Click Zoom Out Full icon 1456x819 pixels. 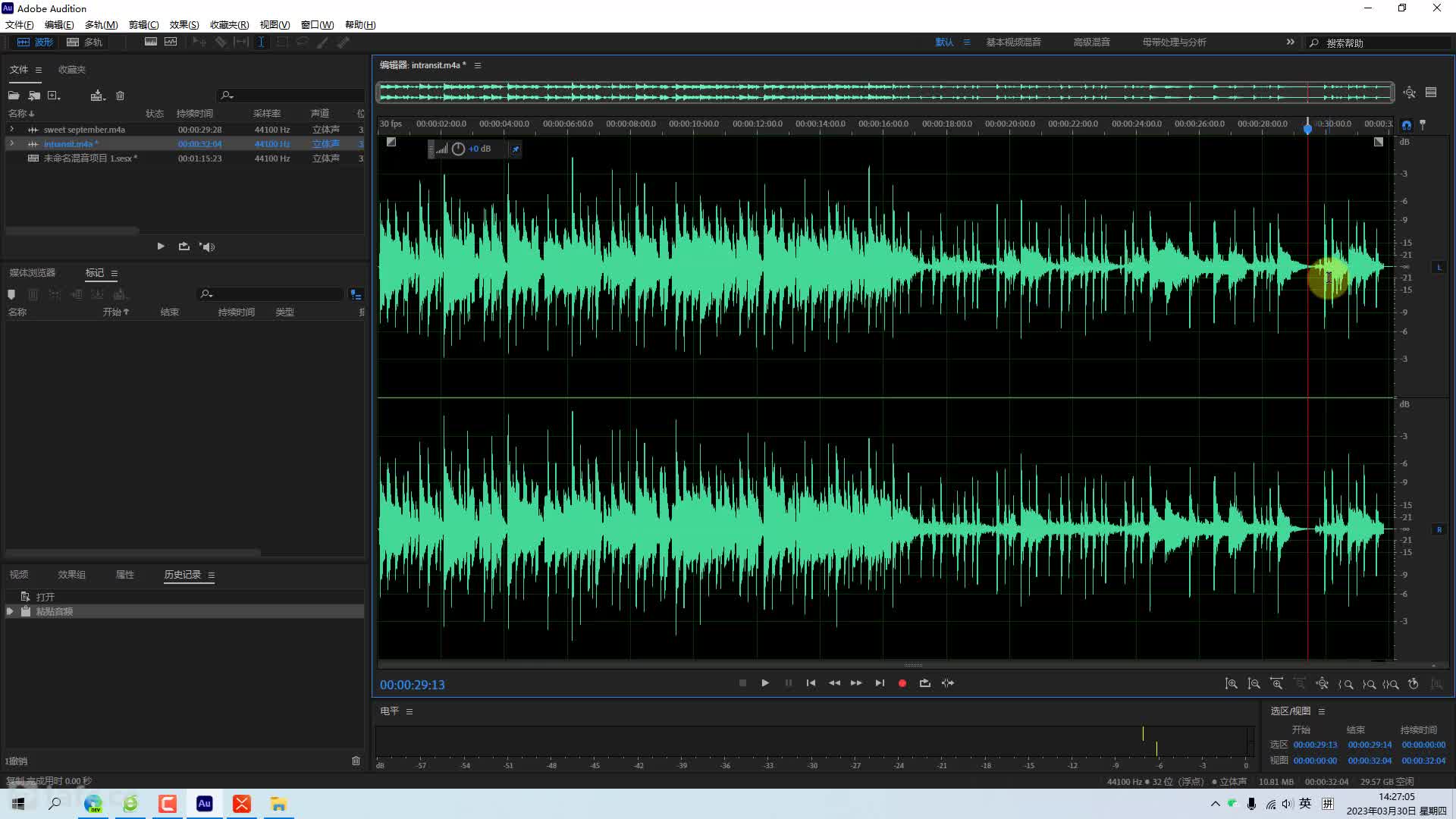1322,683
